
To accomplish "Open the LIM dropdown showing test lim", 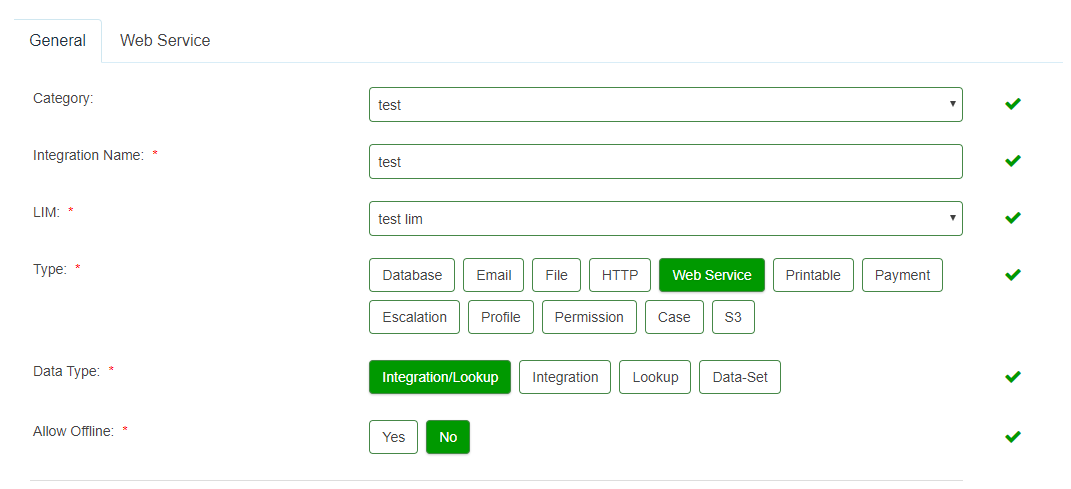I will (x=665, y=219).
